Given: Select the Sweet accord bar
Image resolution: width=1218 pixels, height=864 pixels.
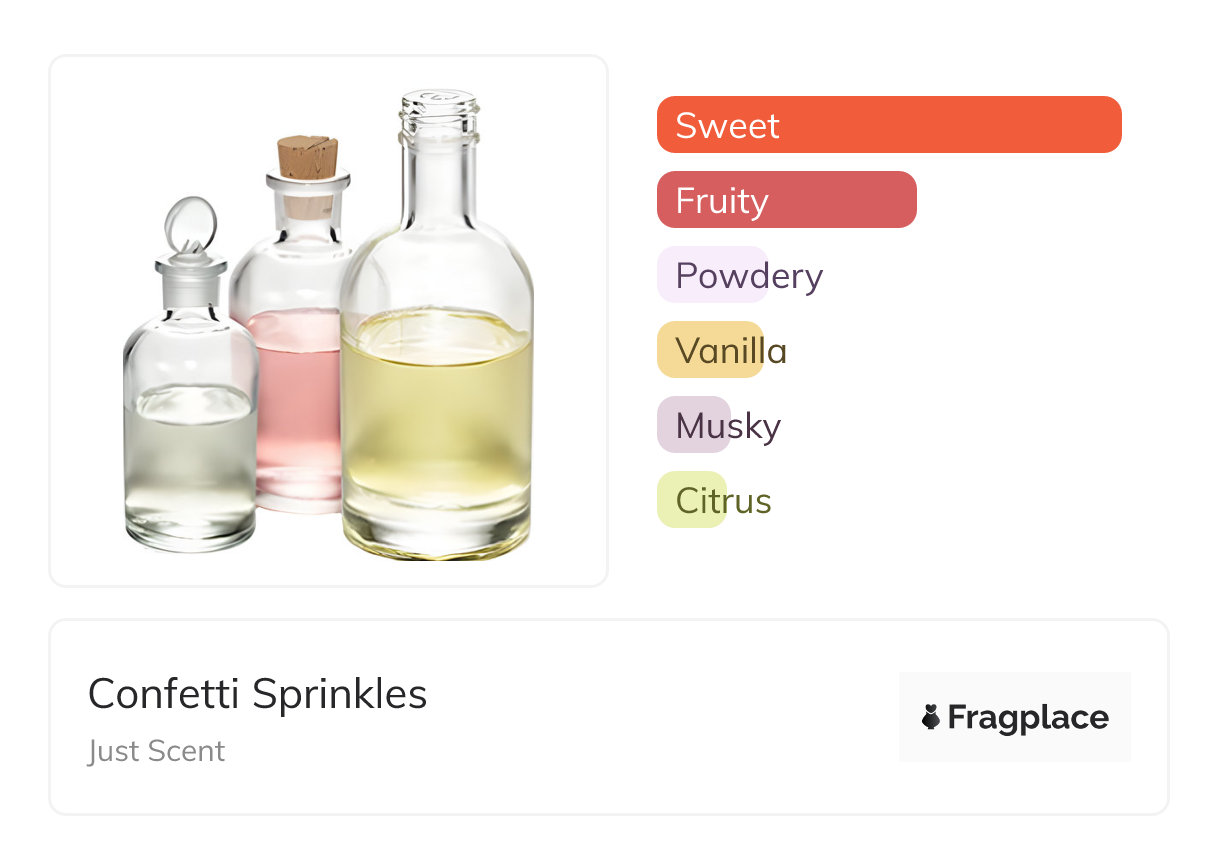Looking at the screenshot, I should click(888, 125).
